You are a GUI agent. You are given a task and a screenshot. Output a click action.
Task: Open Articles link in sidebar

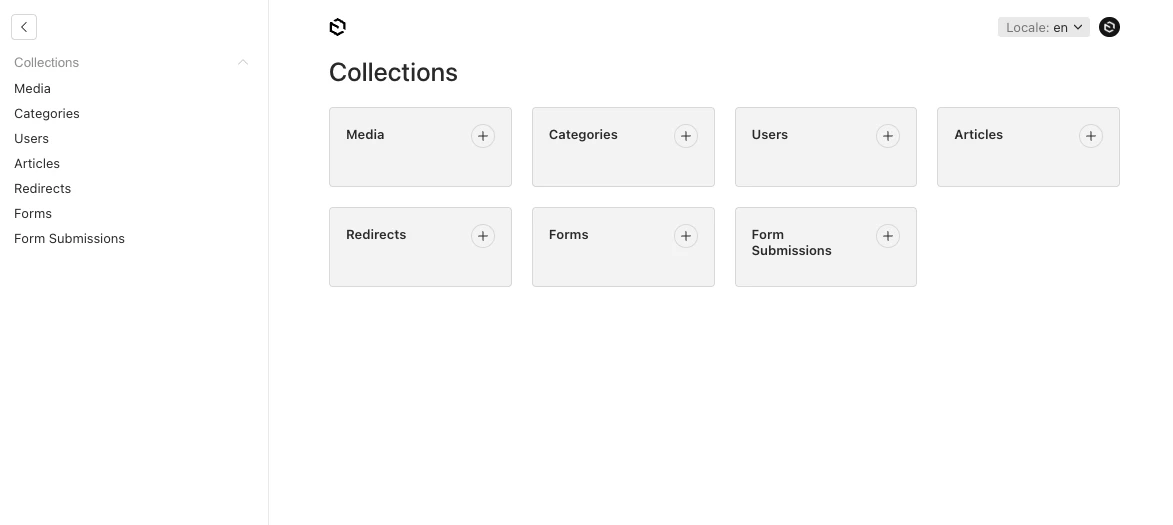(37, 163)
